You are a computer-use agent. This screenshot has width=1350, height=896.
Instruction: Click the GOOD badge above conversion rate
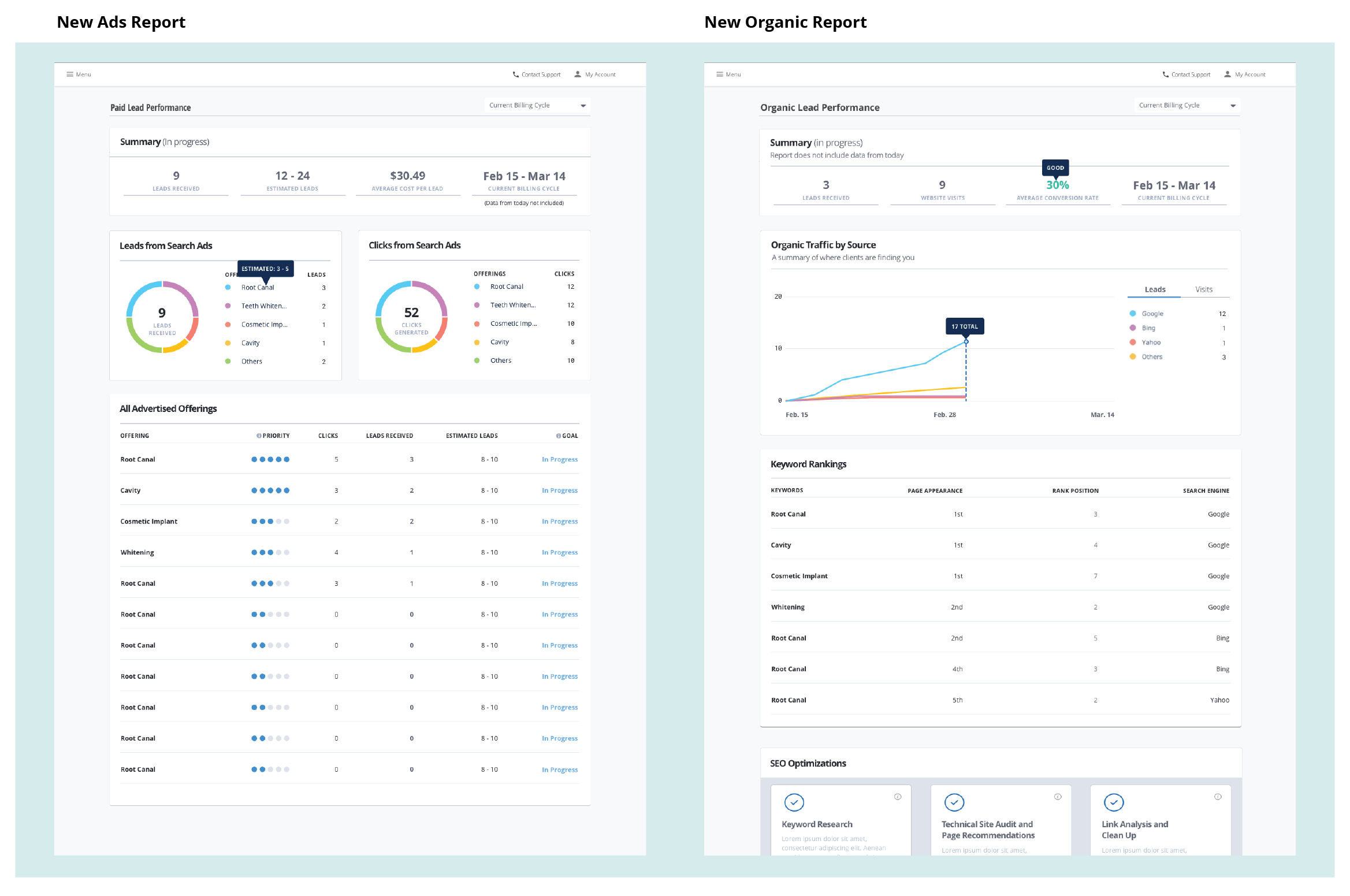pyautogui.click(x=1055, y=168)
